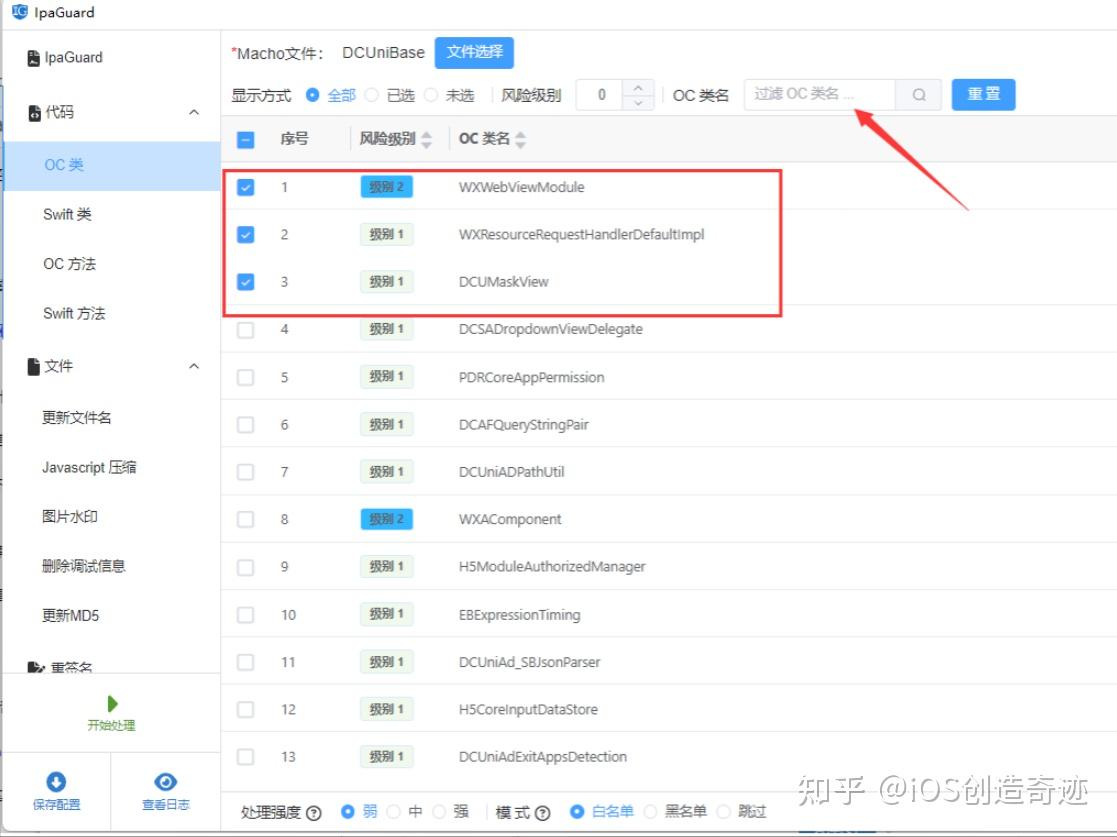Click the select-all header checkbox
The width and height of the screenshot is (1117, 837).
pos(245,140)
